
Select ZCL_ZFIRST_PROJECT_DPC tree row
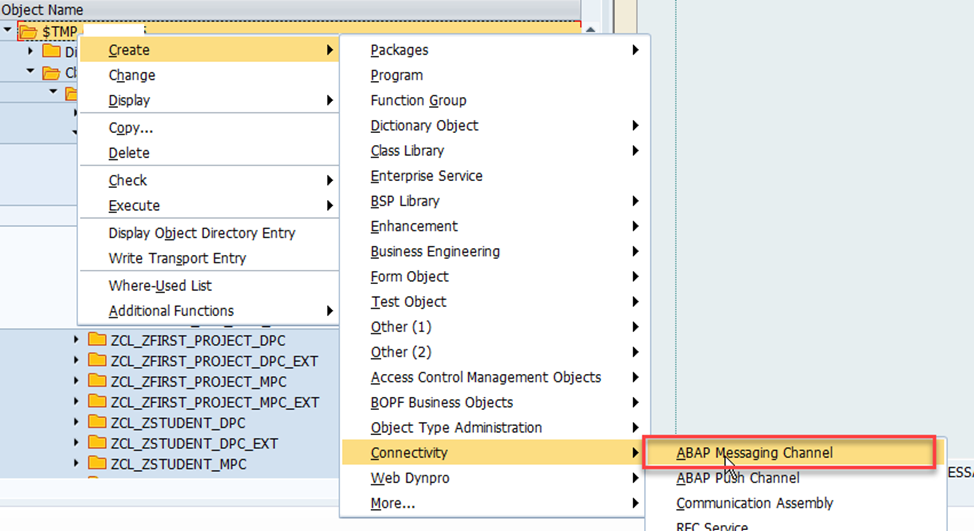pos(198,340)
